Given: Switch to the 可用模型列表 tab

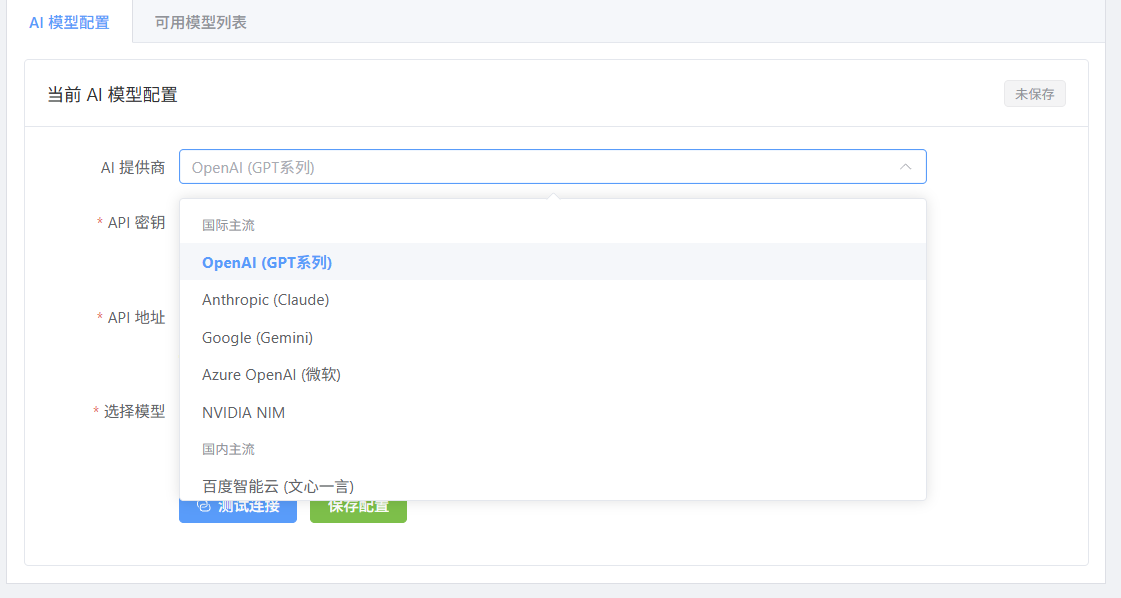Looking at the screenshot, I should pos(200,22).
